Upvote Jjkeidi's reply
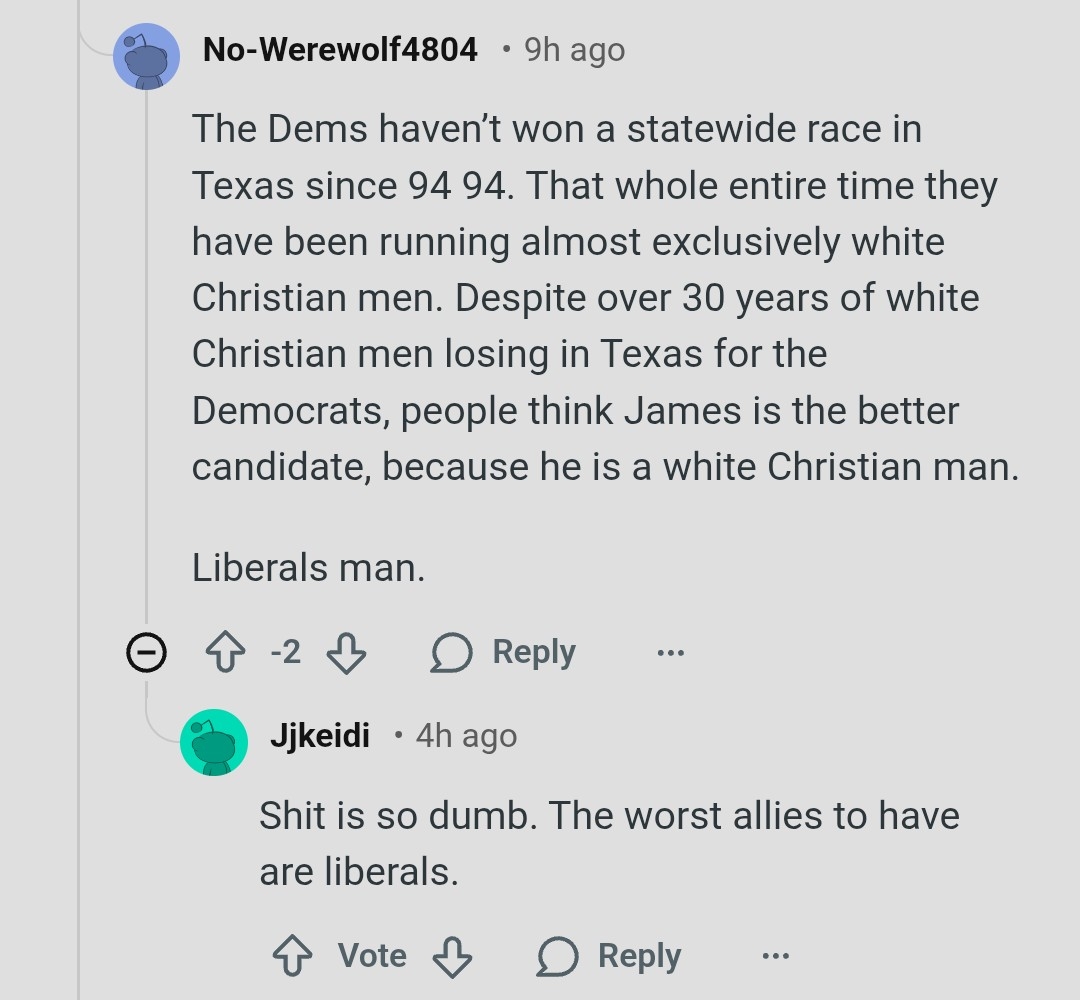Screen dimensions: 1080x1000 pyautogui.click(x=292, y=956)
